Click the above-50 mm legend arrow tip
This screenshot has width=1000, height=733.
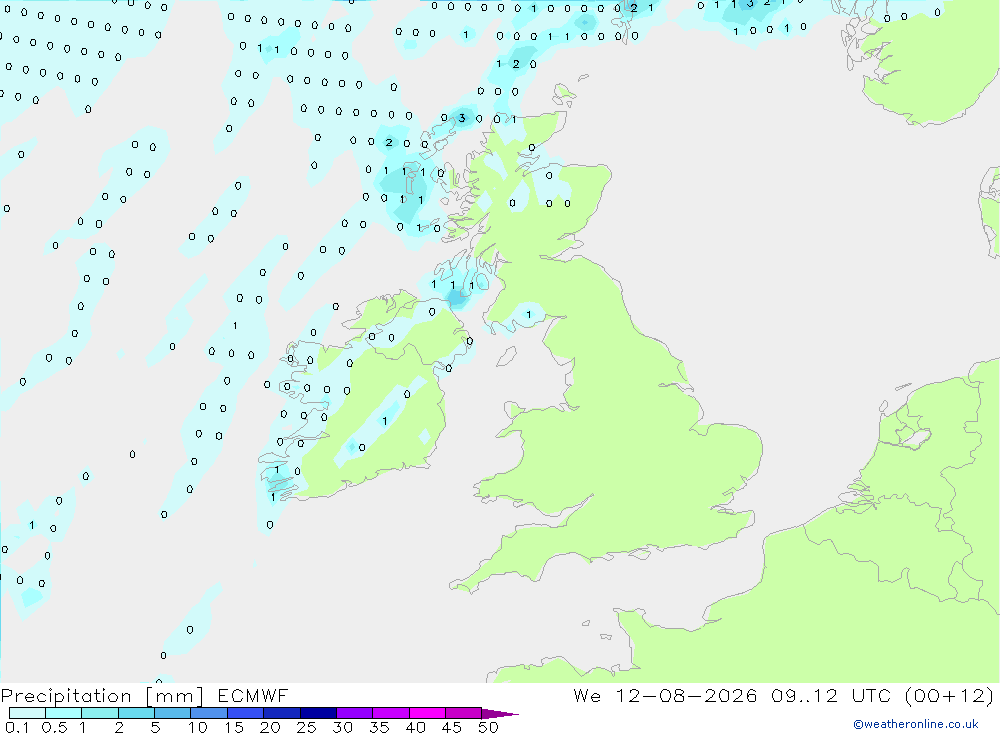coord(501,714)
